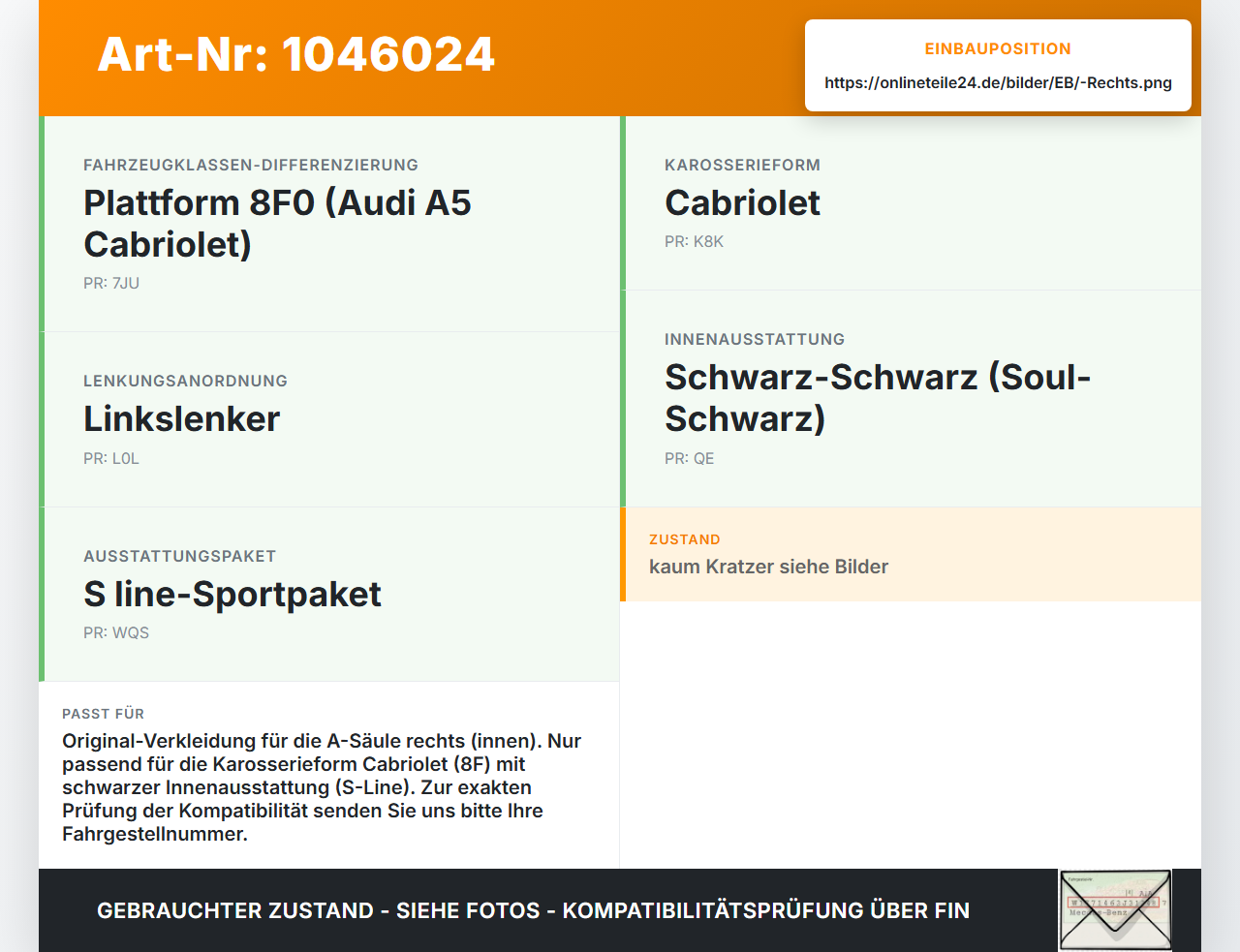Image resolution: width=1240 pixels, height=952 pixels.
Task: Click the PR: WQS code
Action: click(116, 633)
